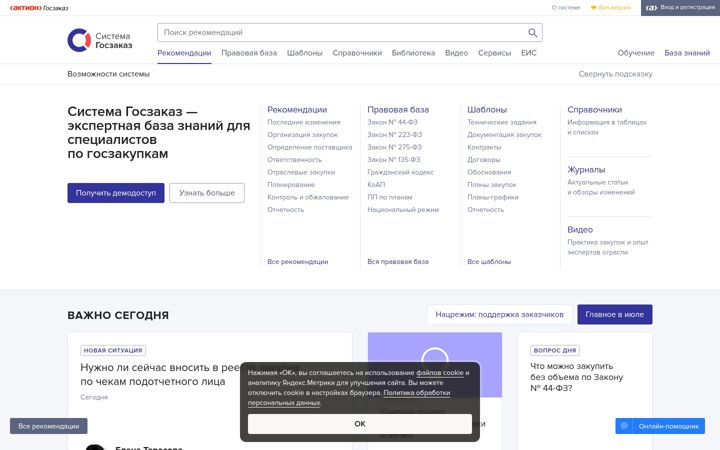
Task: Open Вопрос дня article about 44-ФЗ
Action: (x=576, y=377)
